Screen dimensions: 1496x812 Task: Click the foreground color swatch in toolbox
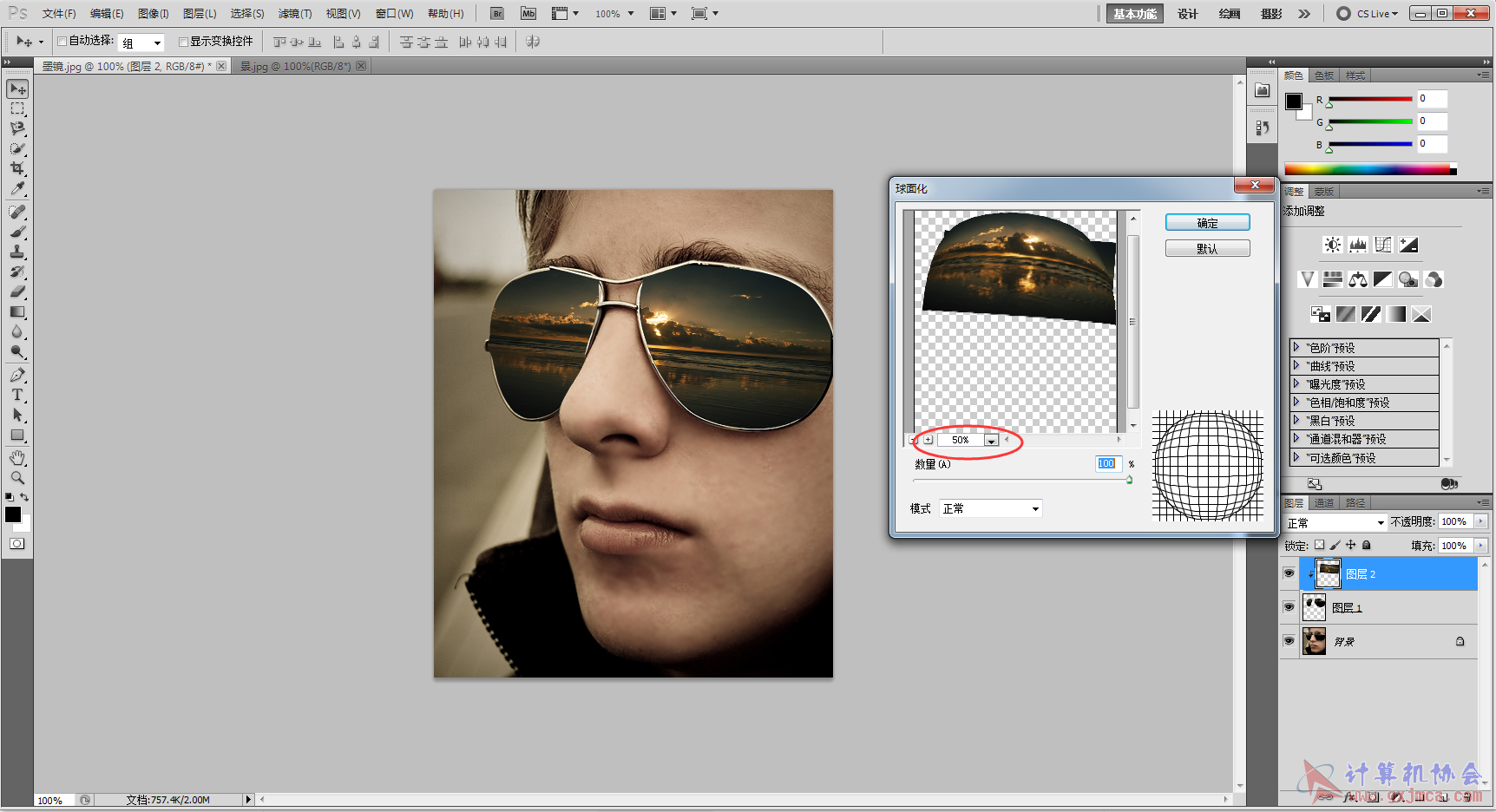13,514
